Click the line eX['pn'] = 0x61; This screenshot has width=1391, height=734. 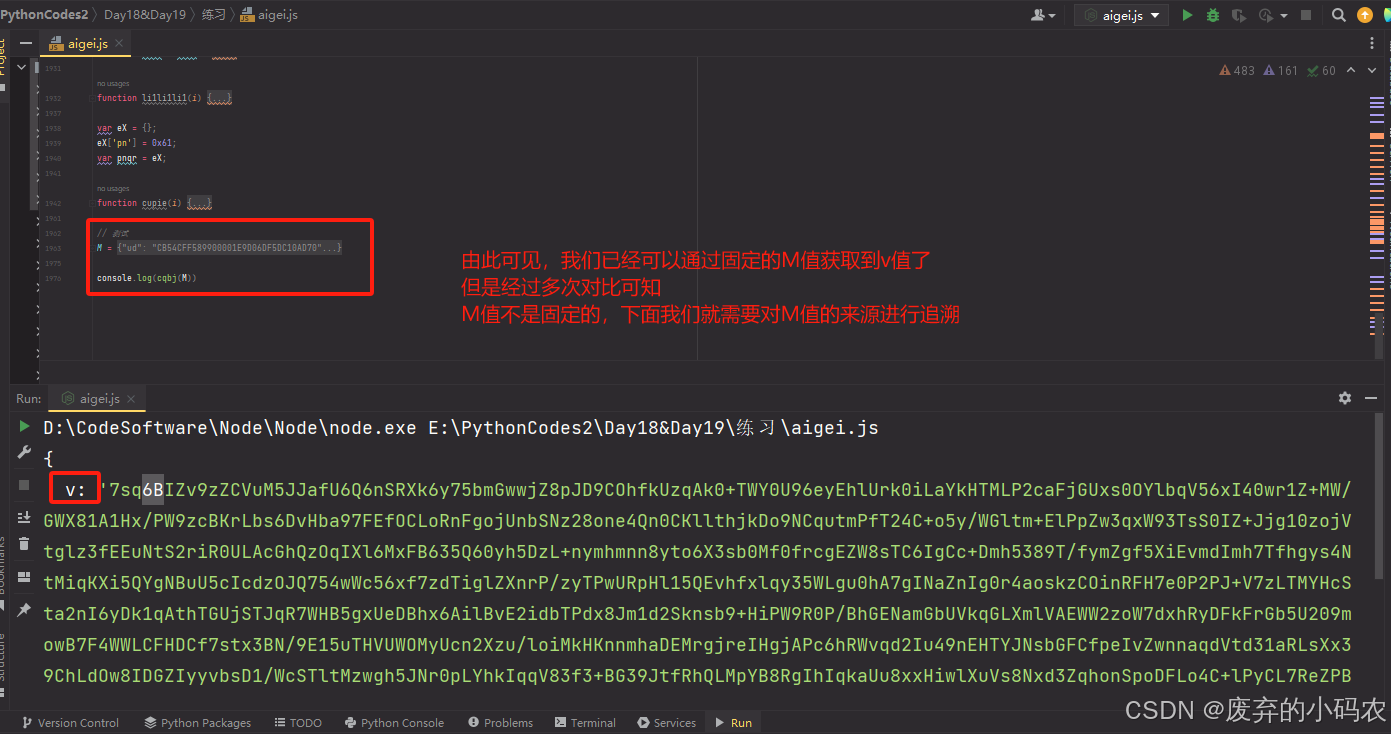tap(137, 143)
